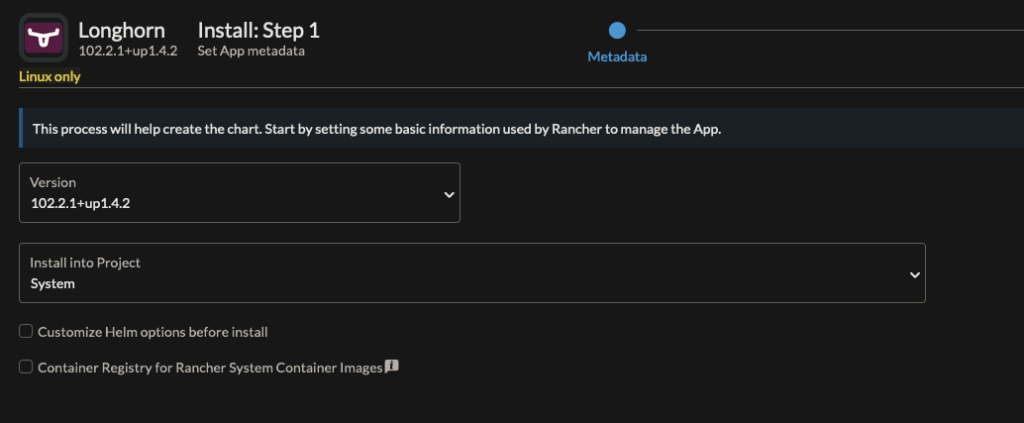The image size is (1024, 423).
Task: Click the chevron arrow in Install into Project
Action: pos(914,273)
